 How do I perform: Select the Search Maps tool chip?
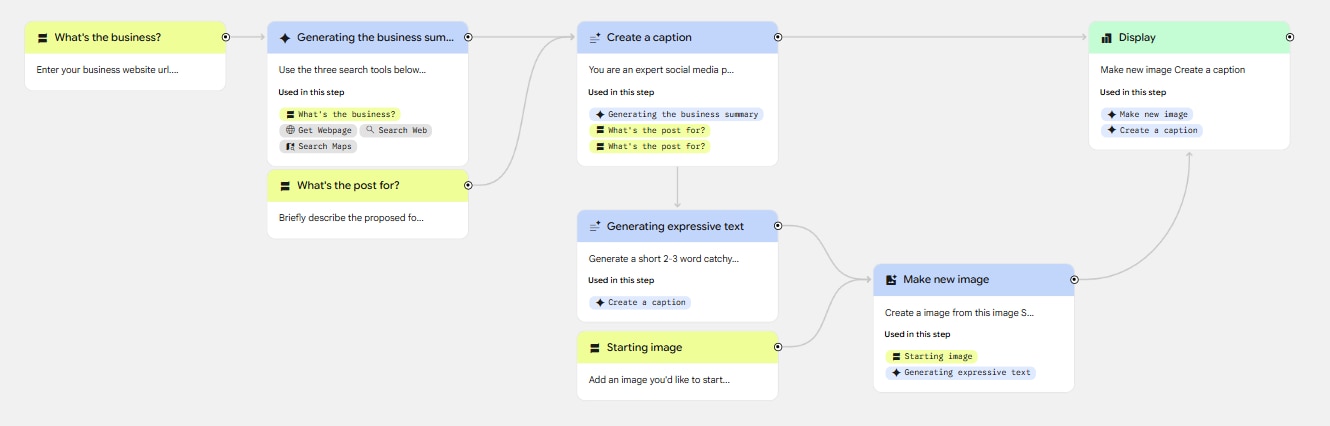[319, 146]
